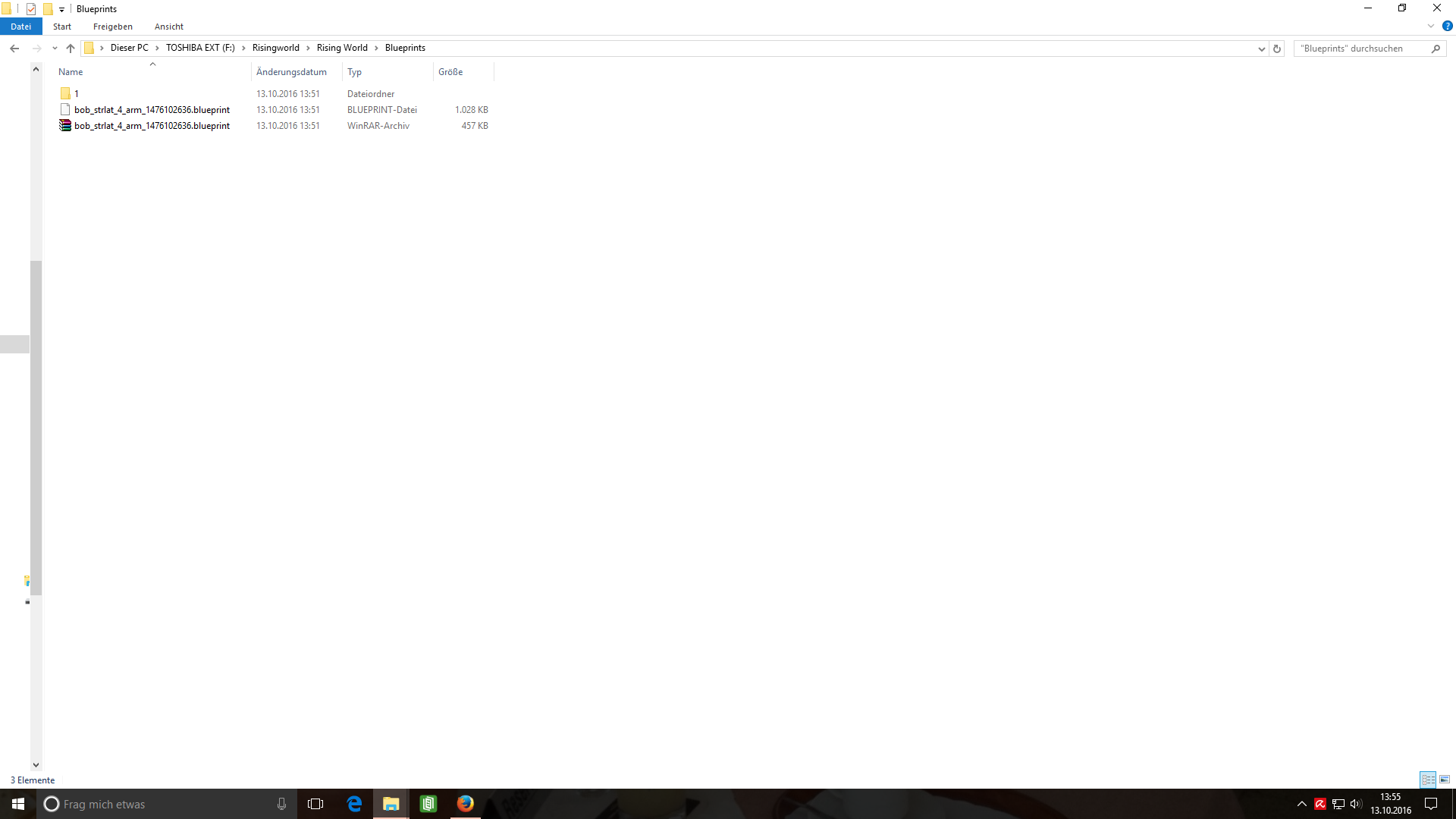Open the Firefox taskbar icon
The image size is (1456, 819).
465,804
